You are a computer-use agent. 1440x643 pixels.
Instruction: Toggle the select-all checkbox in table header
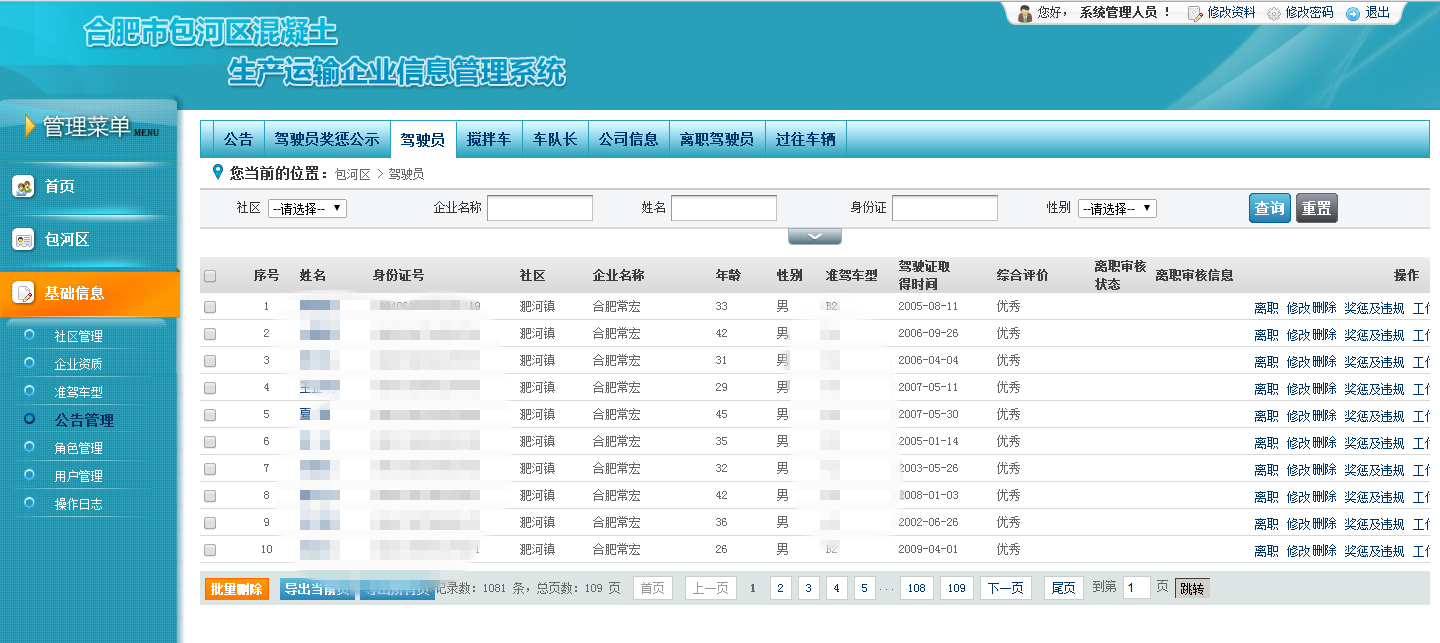pyautogui.click(x=210, y=276)
